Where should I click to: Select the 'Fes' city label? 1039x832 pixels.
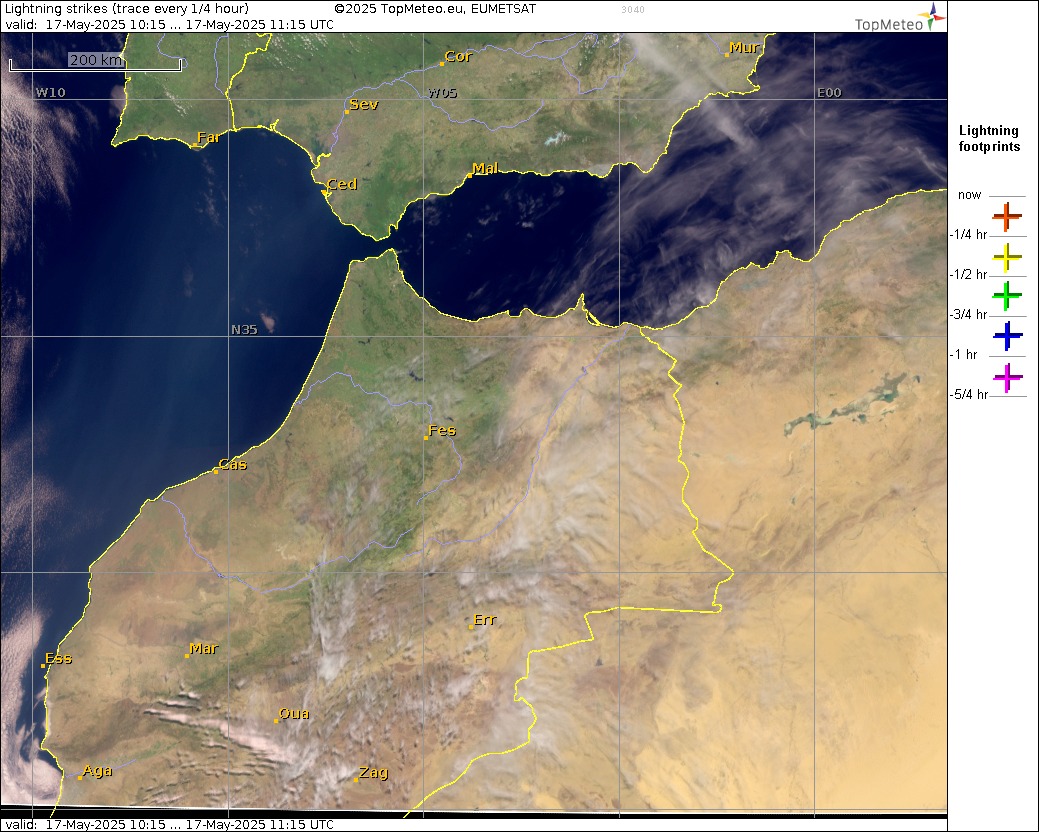[442, 431]
